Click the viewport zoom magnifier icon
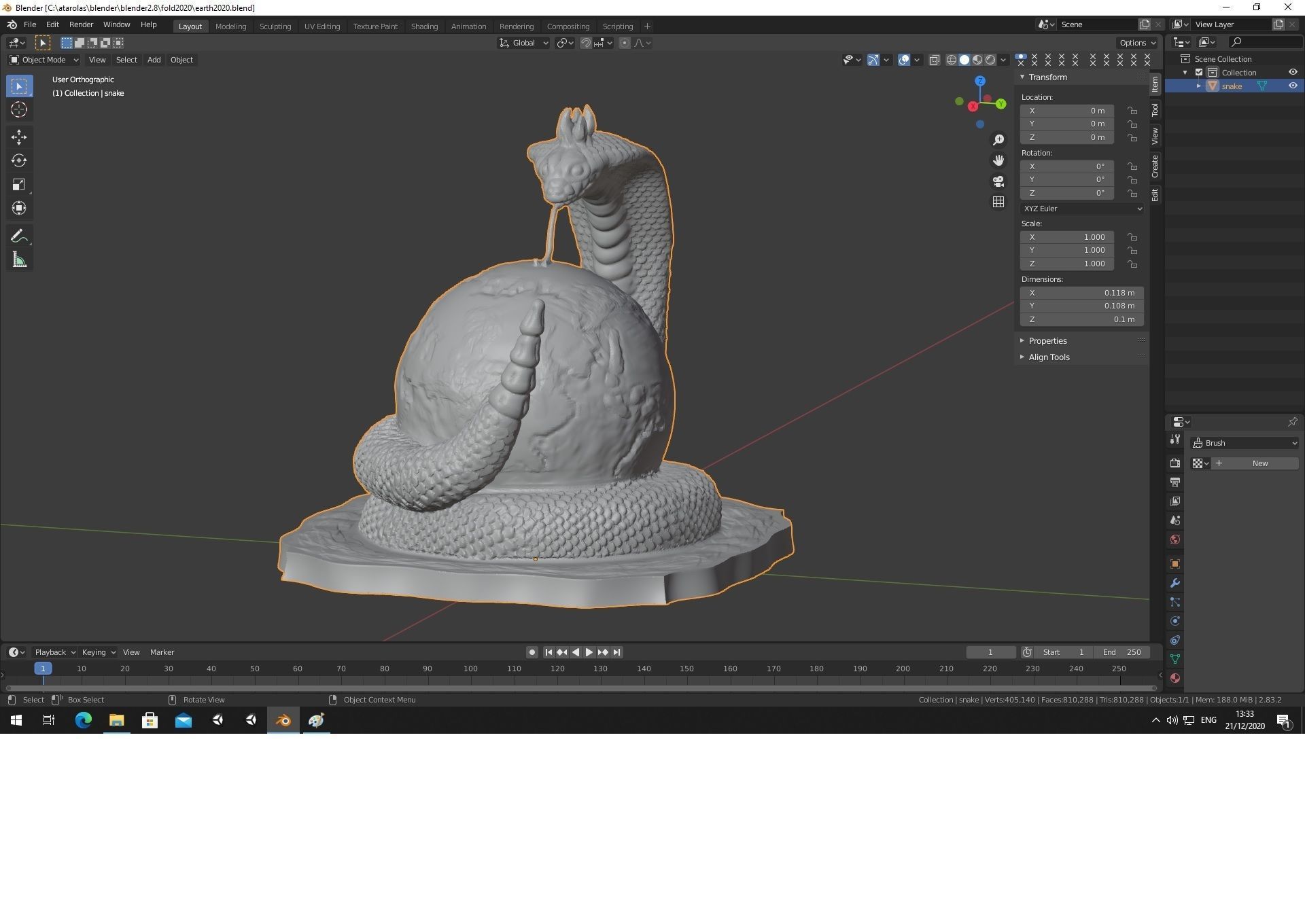The width and height of the screenshot is (1305, 924). click(x=998, y=140)
